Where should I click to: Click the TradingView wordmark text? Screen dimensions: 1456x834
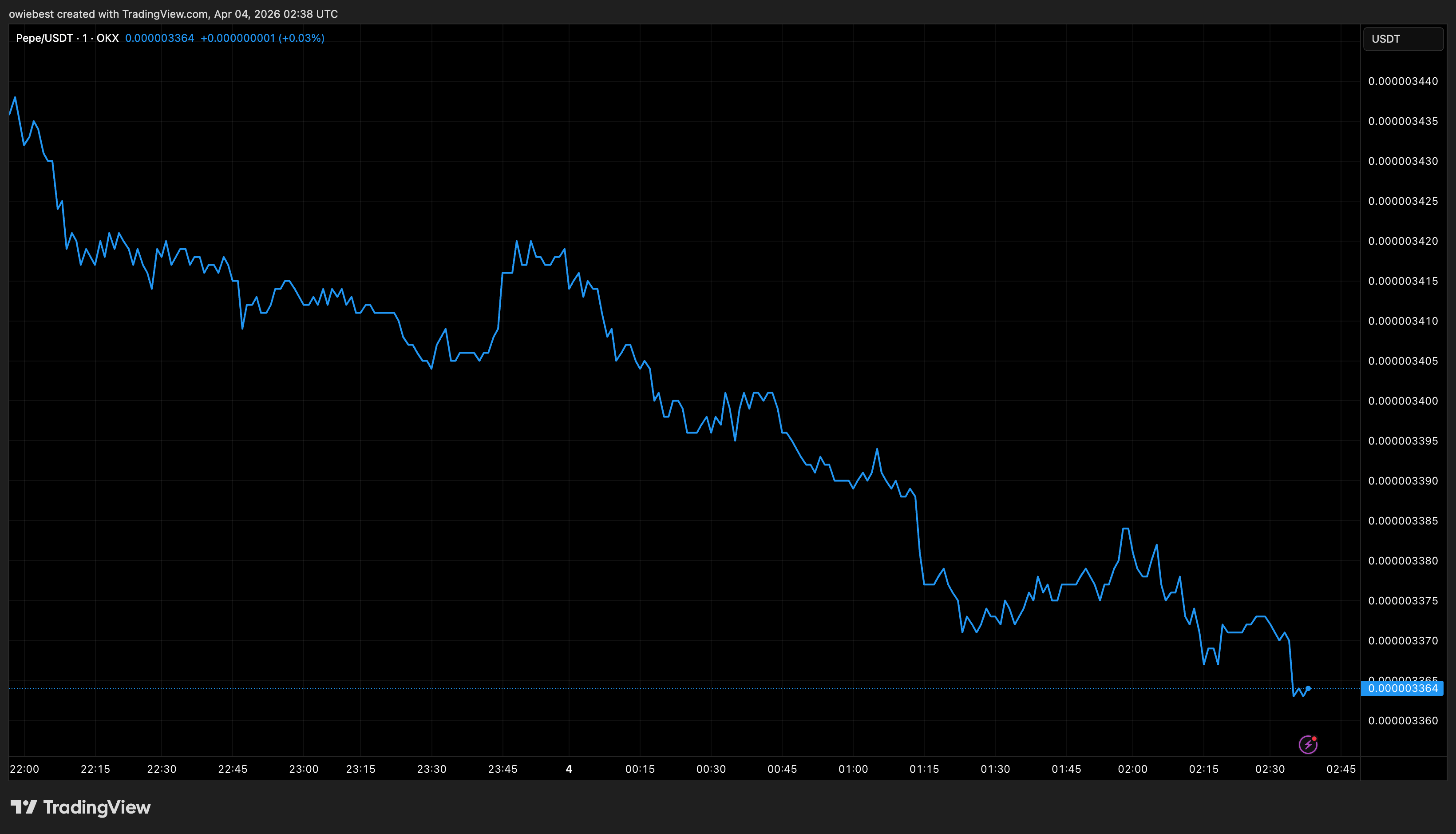pyautogui.click(x=97, y=807)
